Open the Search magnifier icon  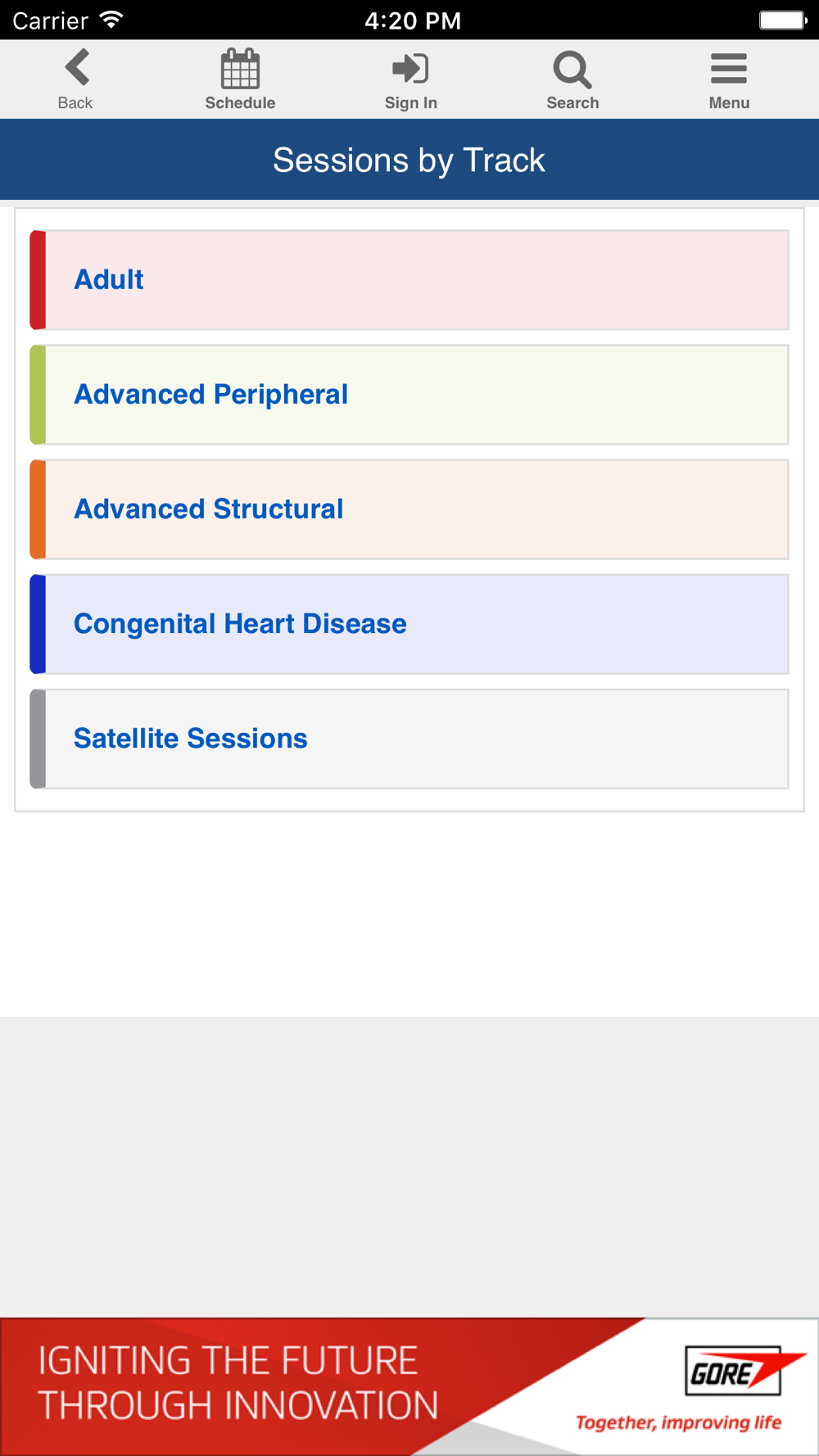pyautogui.click(x=572, y=70)
